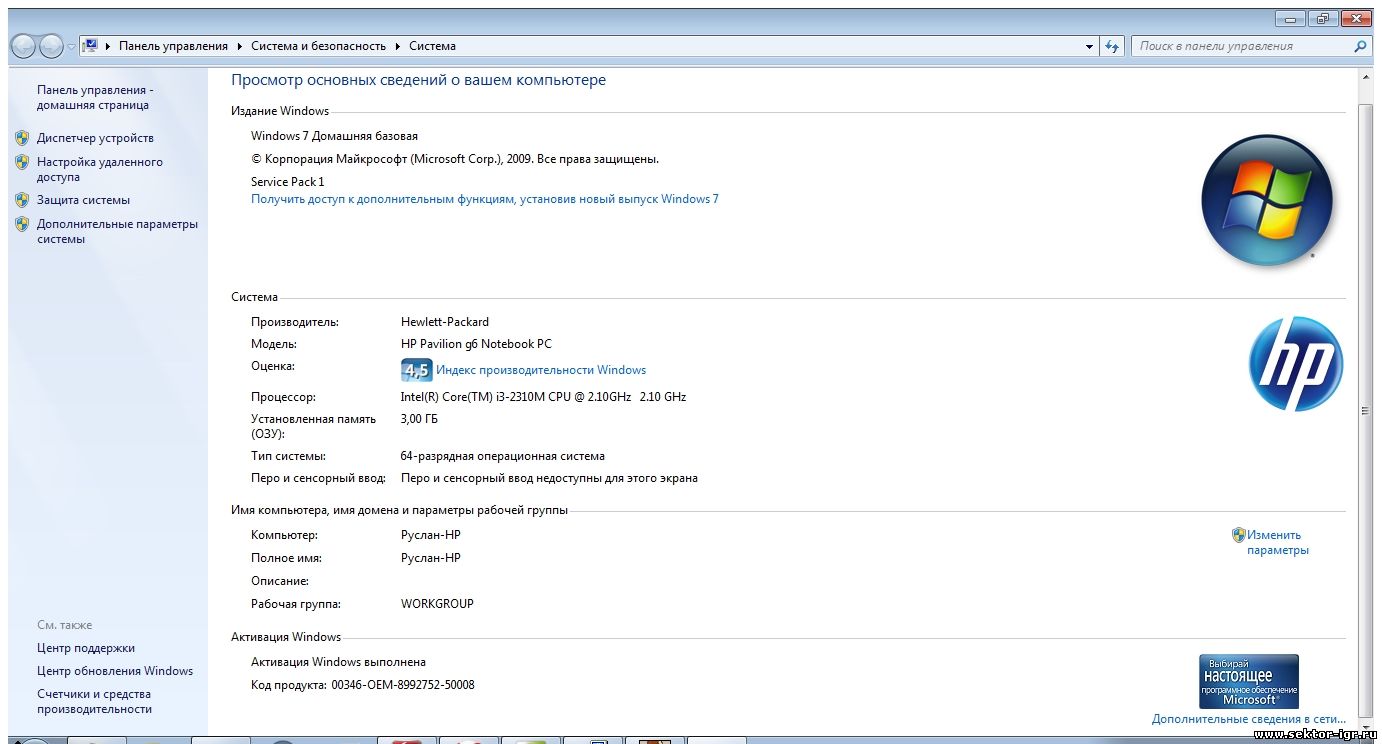
Task: Click 'Просмотр основных сведений о вашем компьютере' heading
Action: click(x=418, y=80)
